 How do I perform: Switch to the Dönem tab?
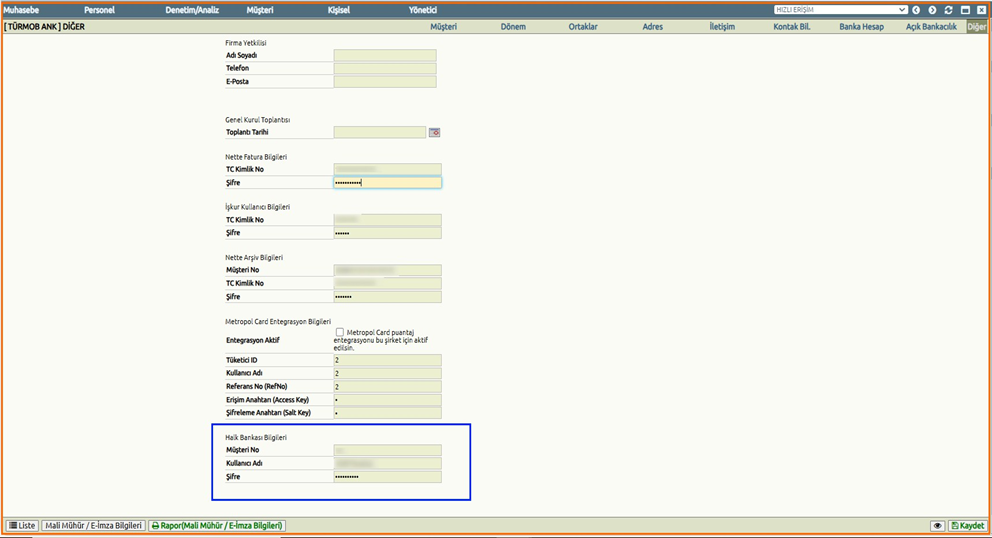(x=513, y=27)
